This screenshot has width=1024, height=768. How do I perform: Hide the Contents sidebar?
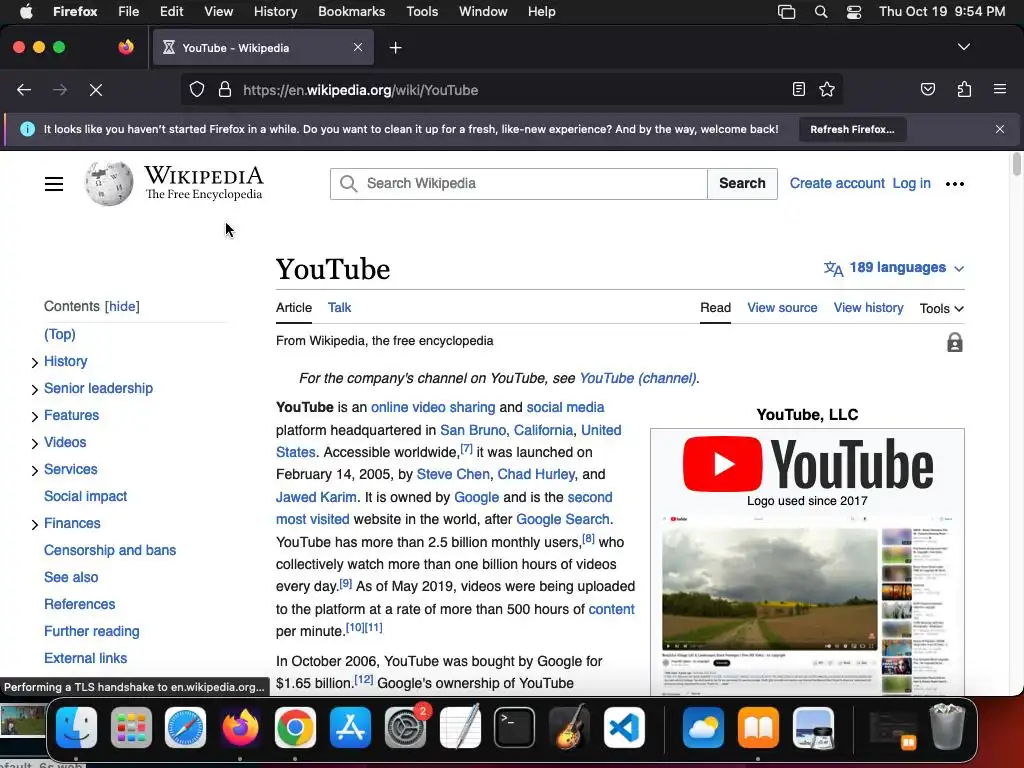[x=122, y=306]
